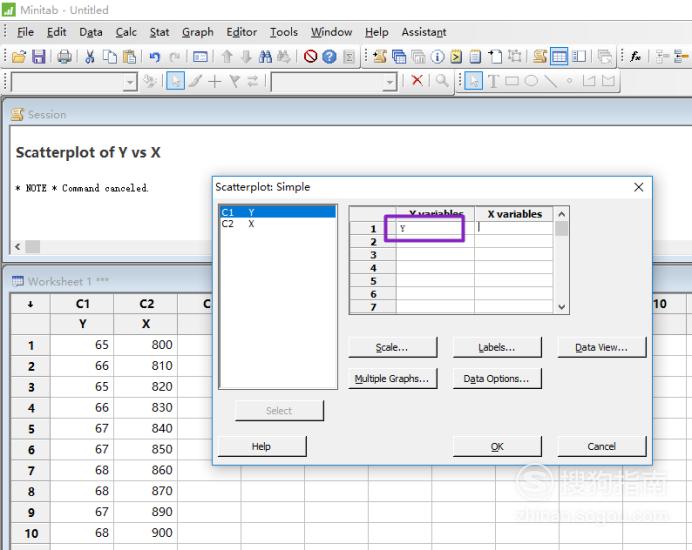Viewport: 692px width, 550px height.
Task: Open the File menu
Action: [x=25, y=32]
